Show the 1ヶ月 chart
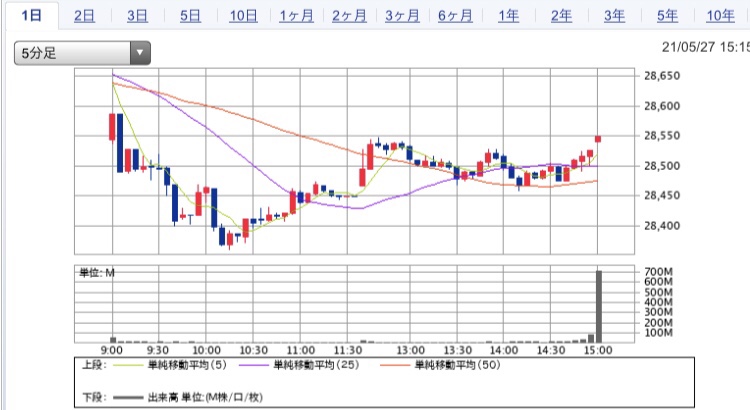This screenshot has height=410, width=750. click(x=297, y=16)
